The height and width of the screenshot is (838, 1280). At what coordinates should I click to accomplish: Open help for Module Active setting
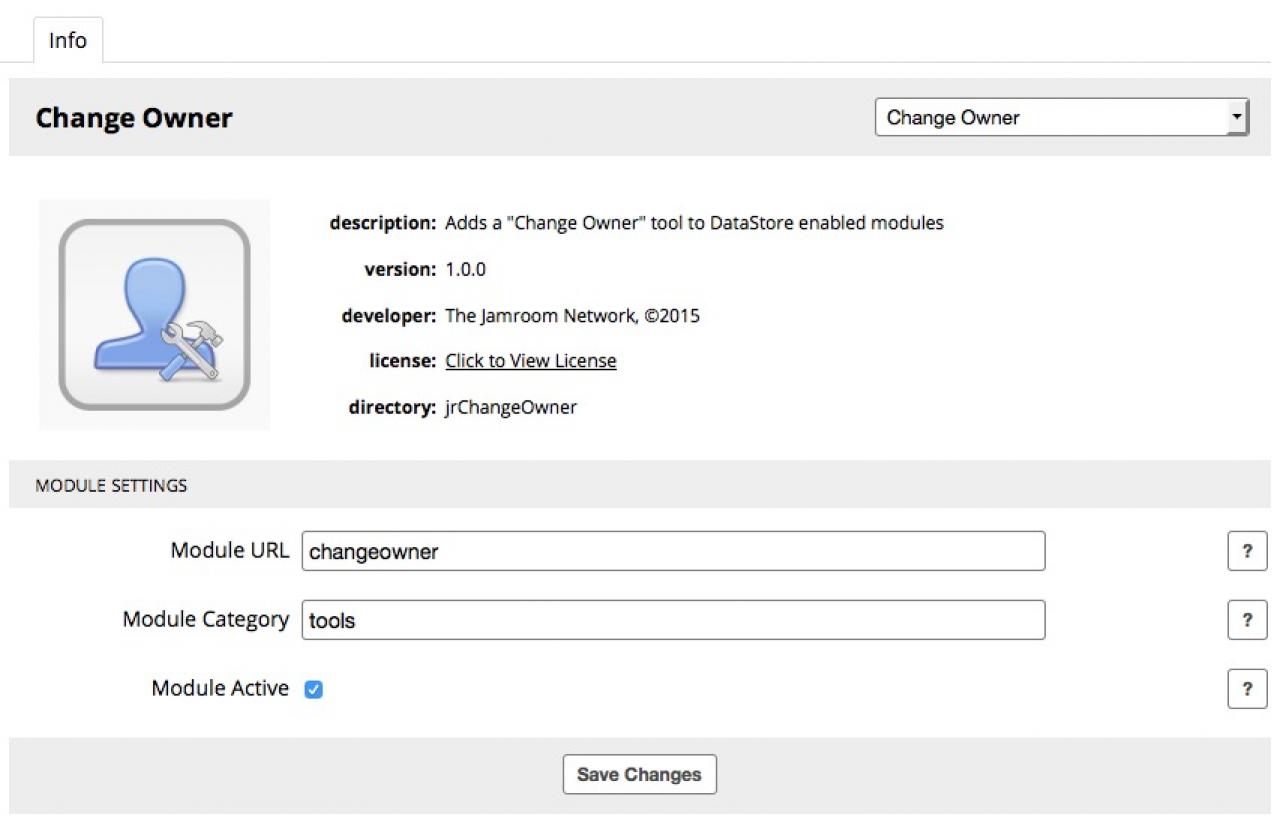(1247, 689)
